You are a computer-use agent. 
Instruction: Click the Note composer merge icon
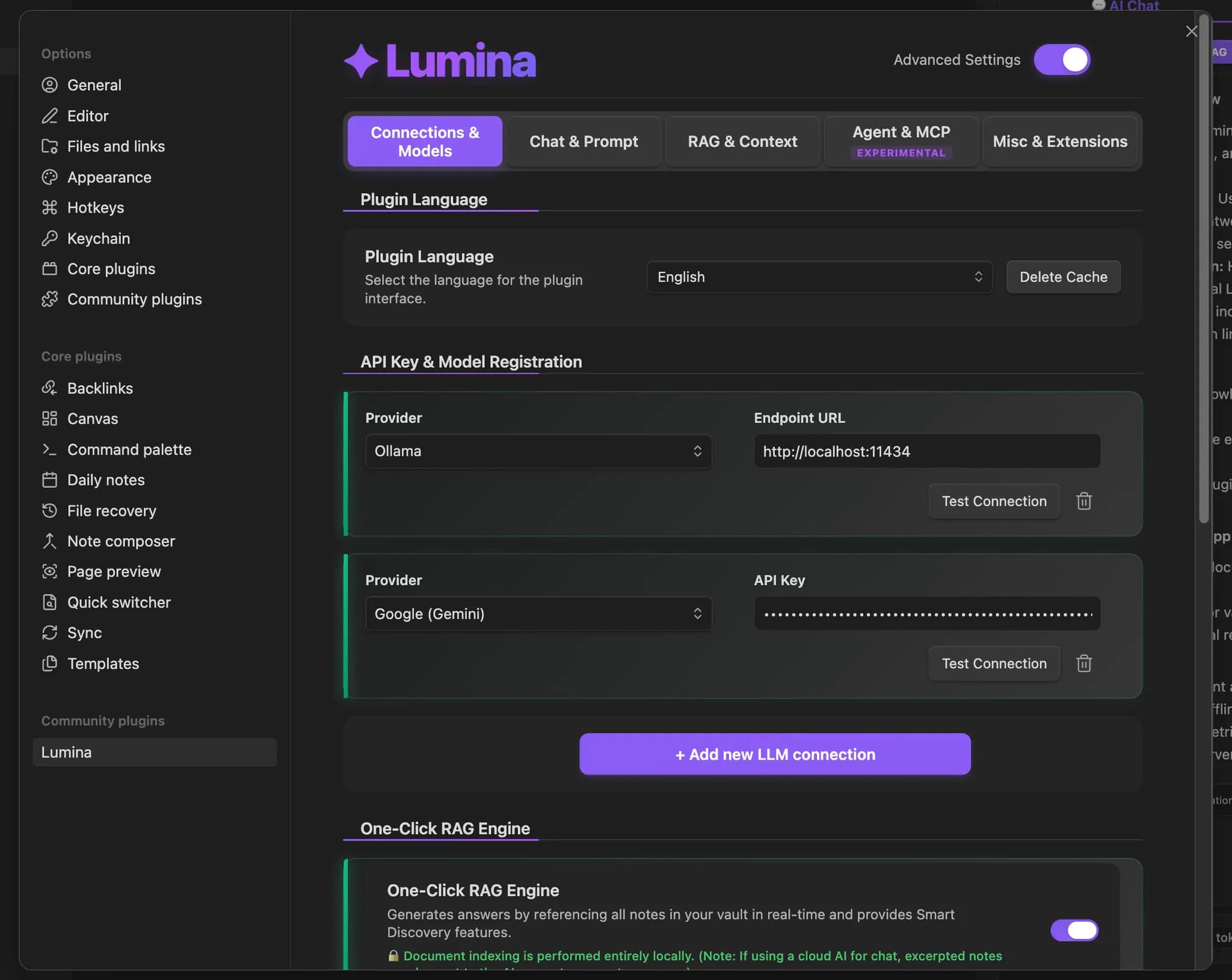49,541
